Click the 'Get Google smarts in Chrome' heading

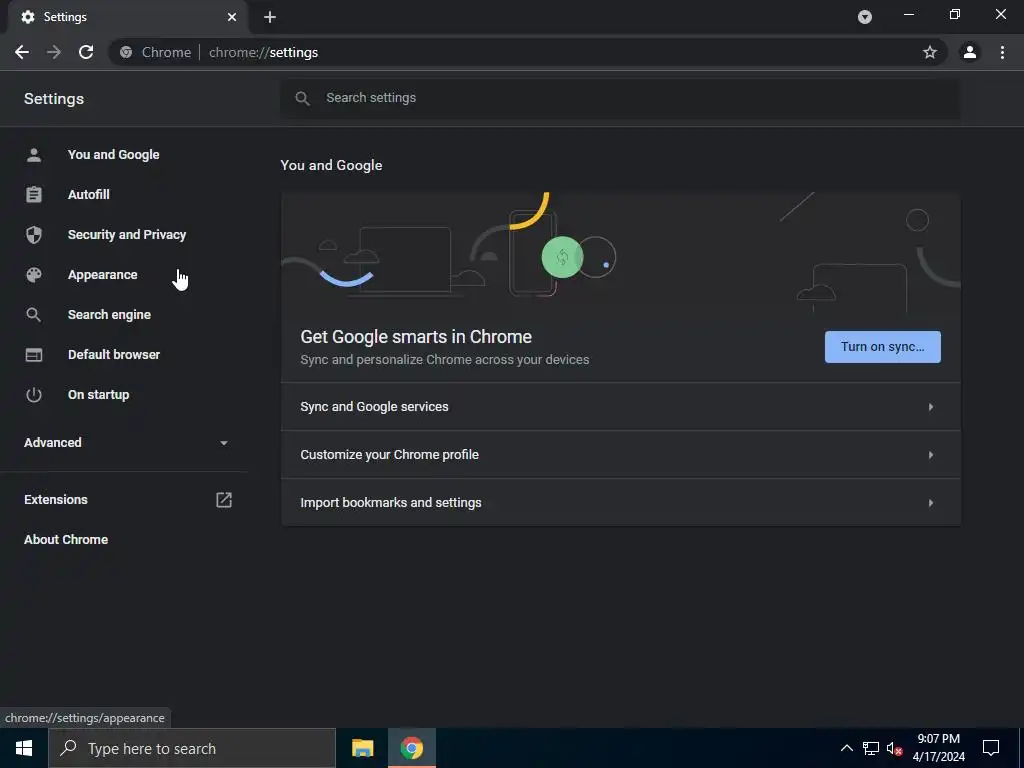coord(416,337)
